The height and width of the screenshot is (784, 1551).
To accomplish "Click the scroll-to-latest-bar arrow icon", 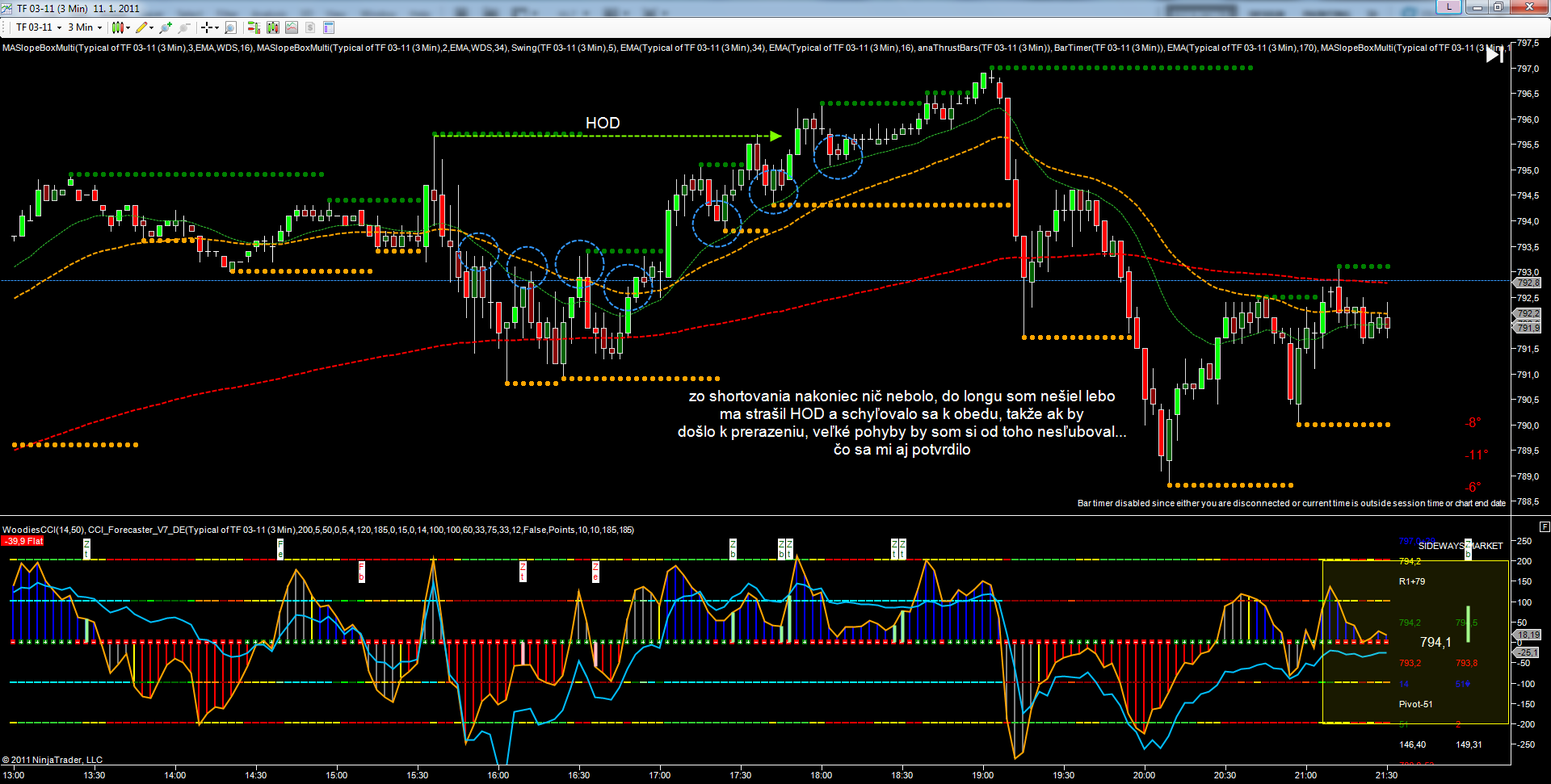I will (1494, 55).
